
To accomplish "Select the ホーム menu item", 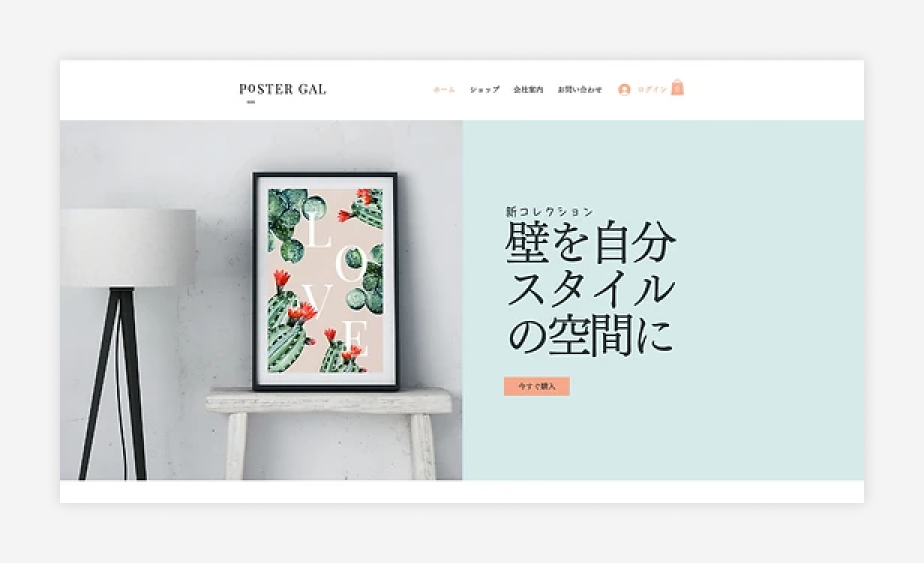I will tap(444, 90).
